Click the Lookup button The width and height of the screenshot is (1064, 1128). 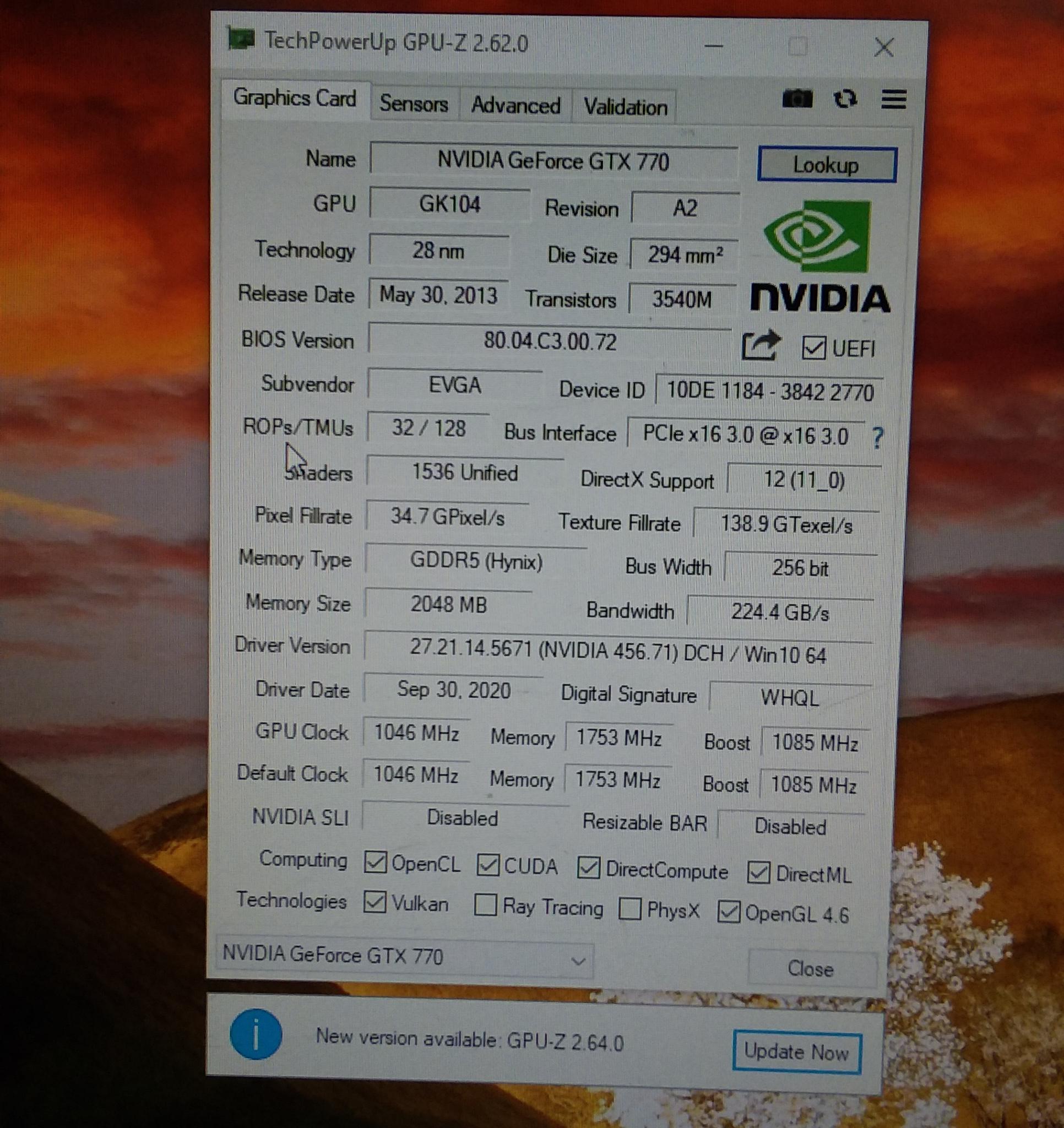[x=827, y=165]
